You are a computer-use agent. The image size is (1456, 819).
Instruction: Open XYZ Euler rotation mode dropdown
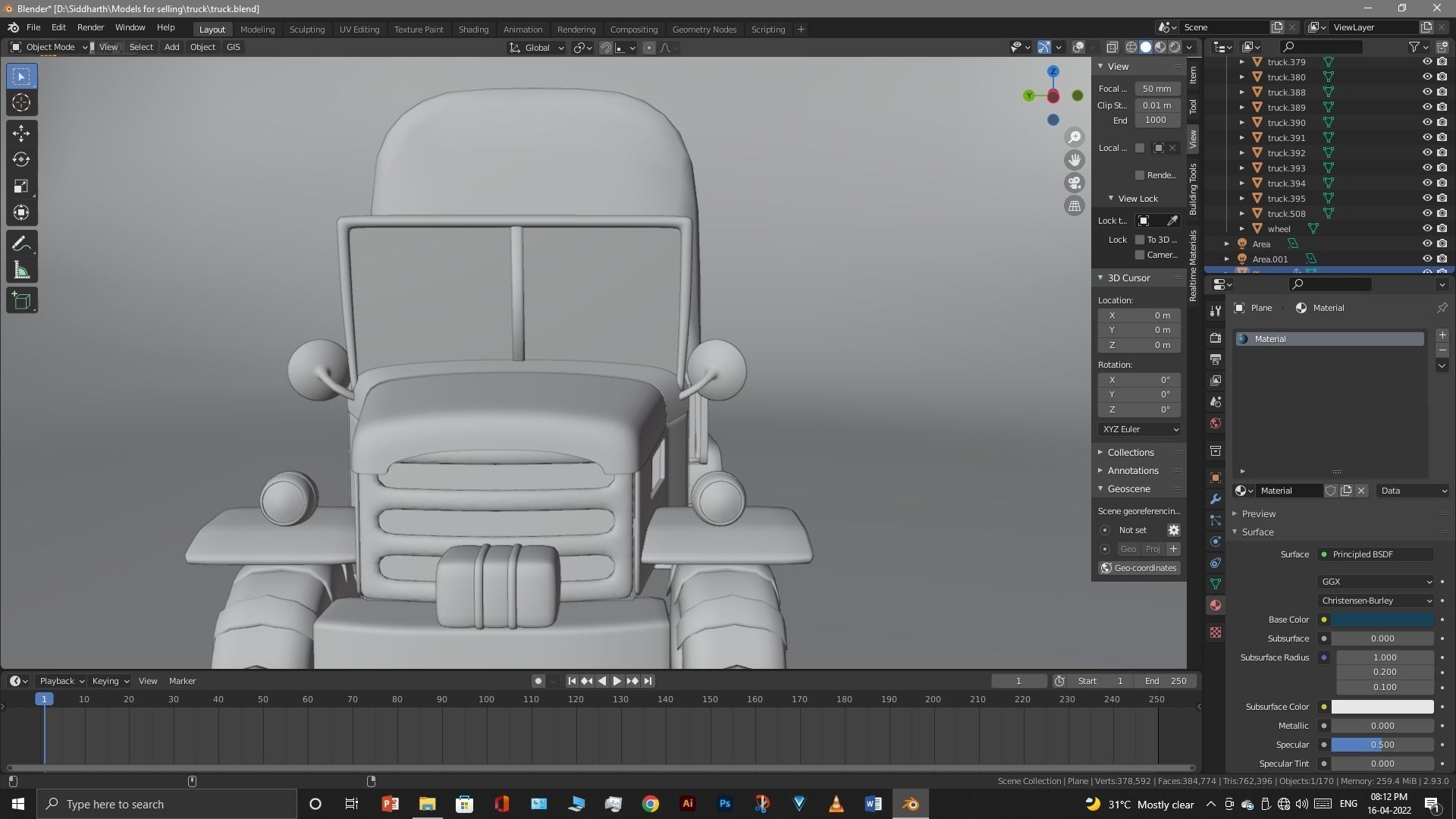pyautogui.click(x=1139, y=429)
